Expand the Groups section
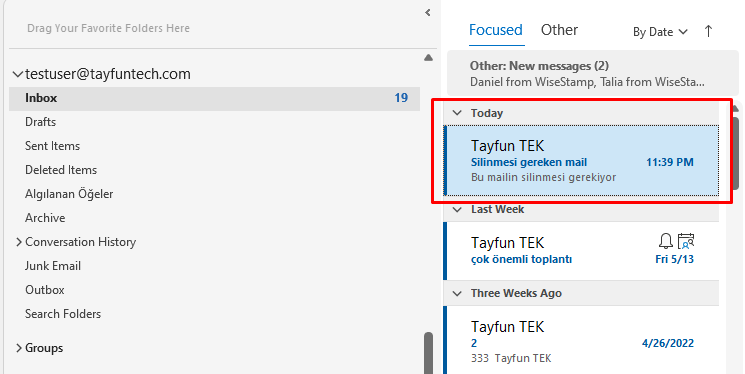 19,348
